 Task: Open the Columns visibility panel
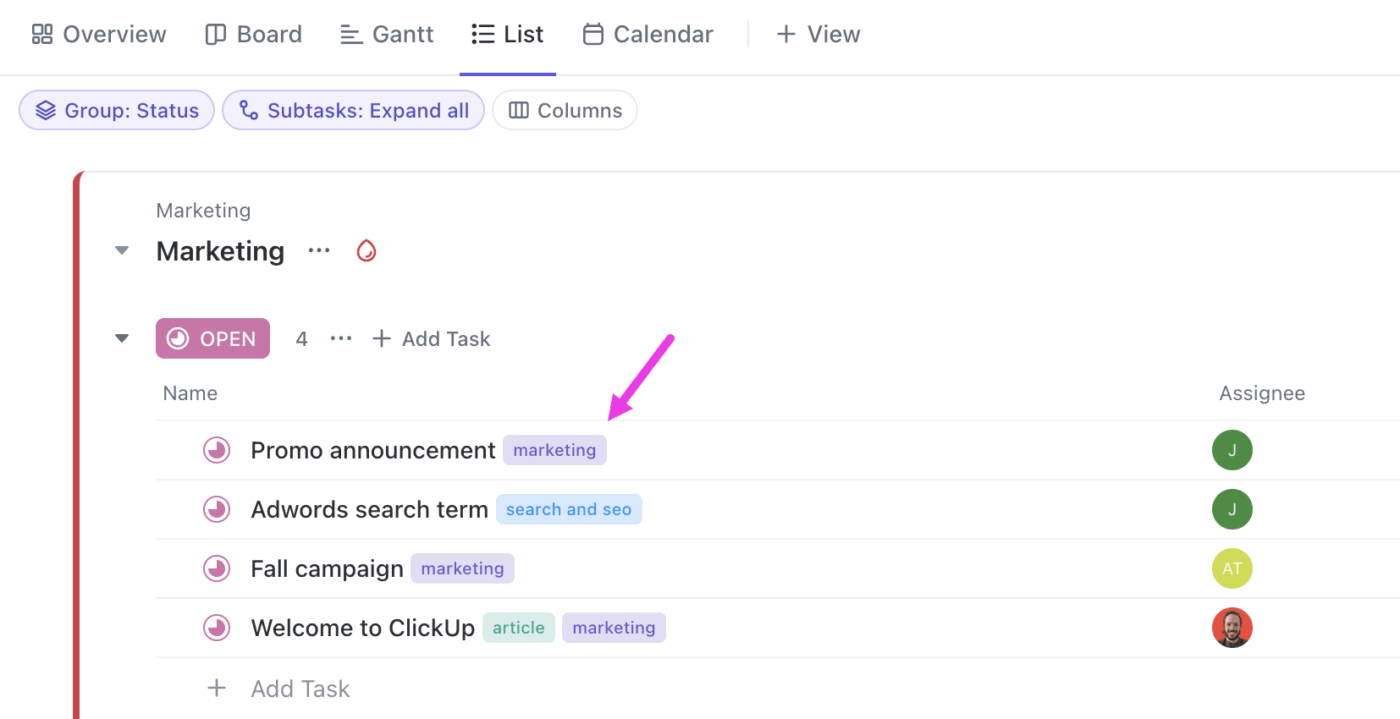[564, 110]
